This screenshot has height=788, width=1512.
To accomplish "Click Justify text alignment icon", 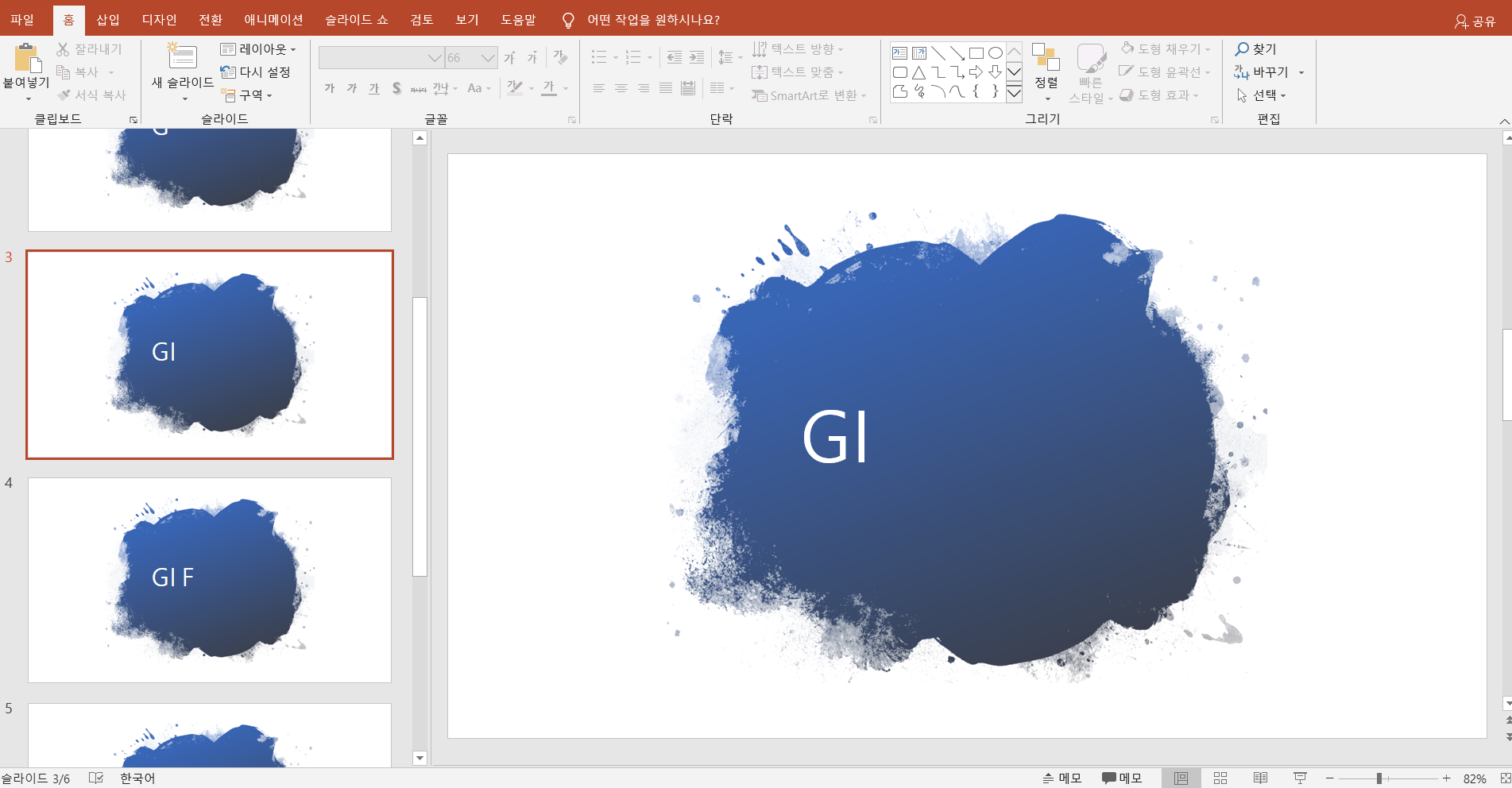I will pos(666,88).
